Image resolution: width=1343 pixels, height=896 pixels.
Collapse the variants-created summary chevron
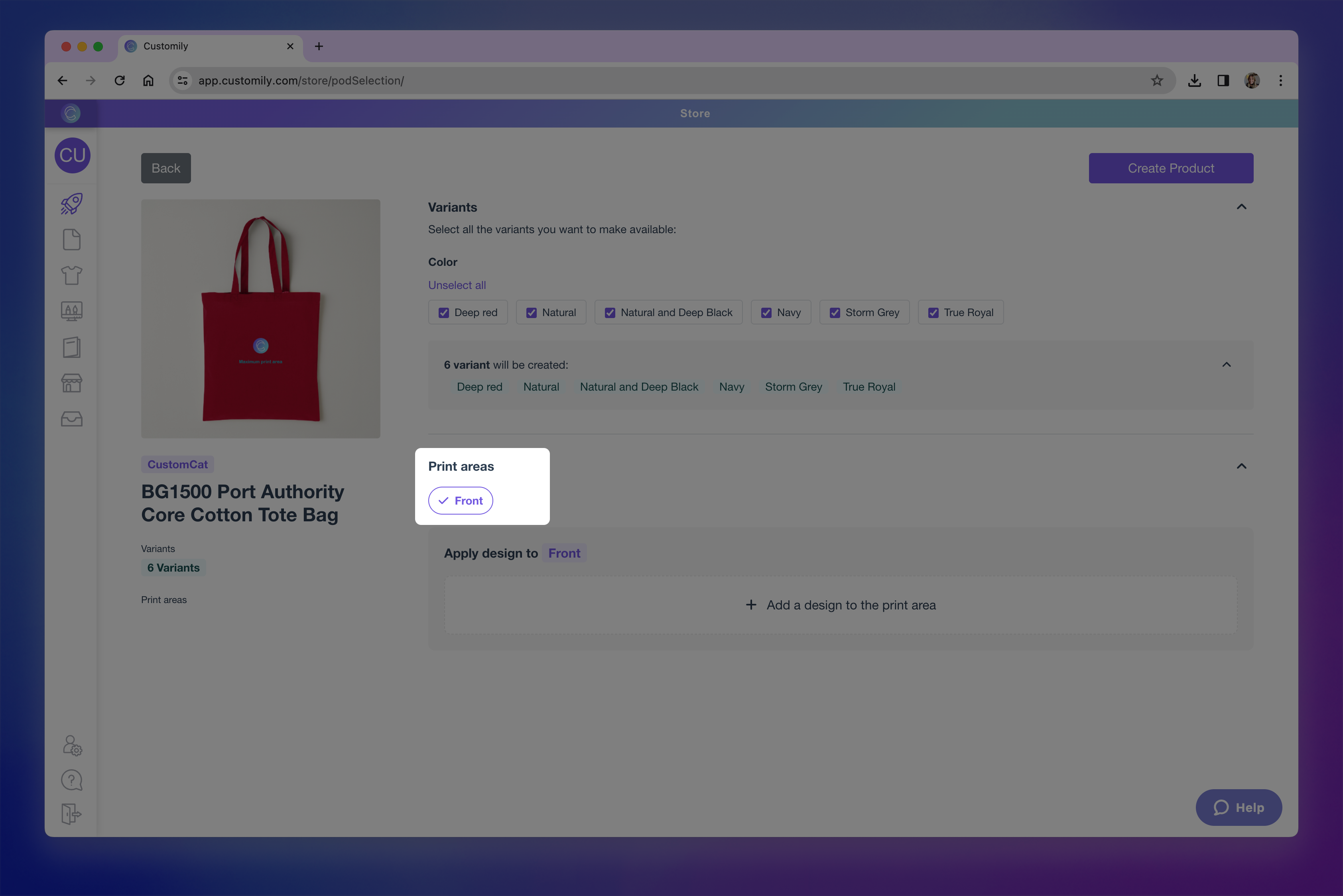click(x=1227, y=365)
